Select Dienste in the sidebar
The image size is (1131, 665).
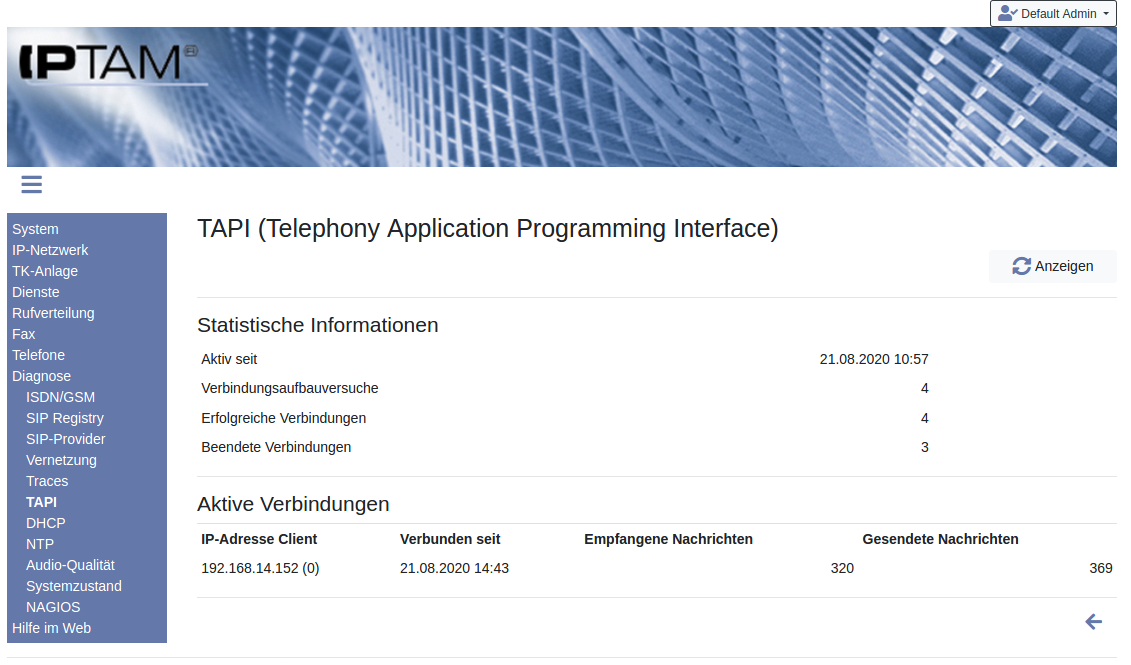pyautogui.click(x=36, y=292)
